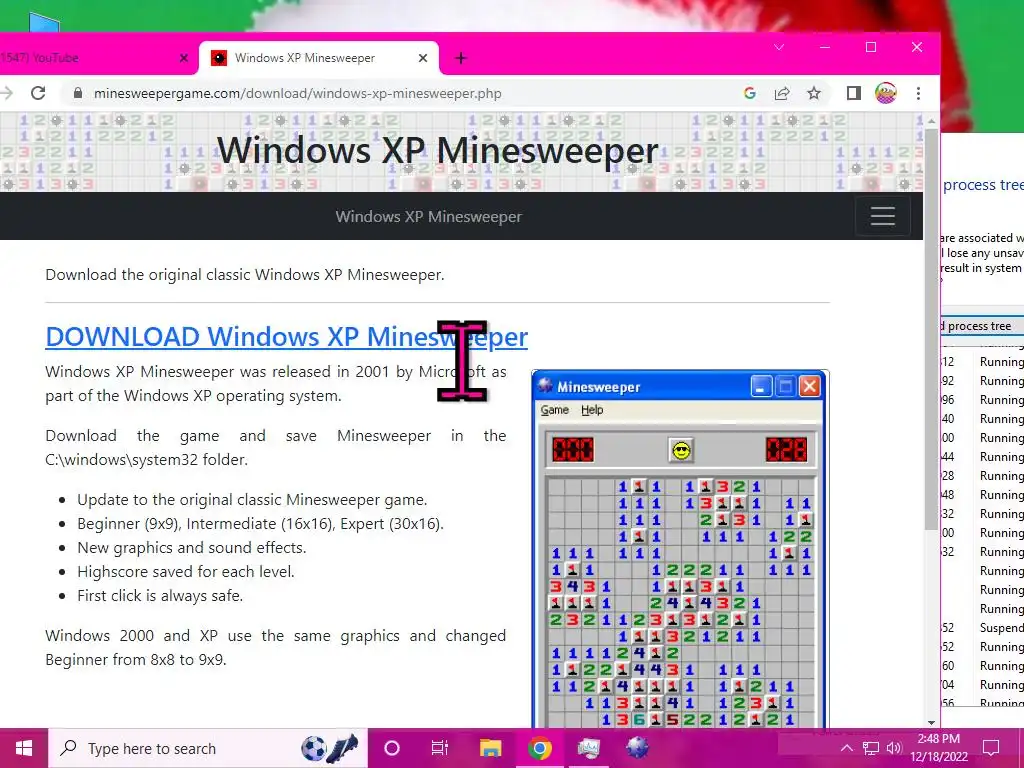
Task: Click the site padlock icon in address bar
Action: pos(78,93)
